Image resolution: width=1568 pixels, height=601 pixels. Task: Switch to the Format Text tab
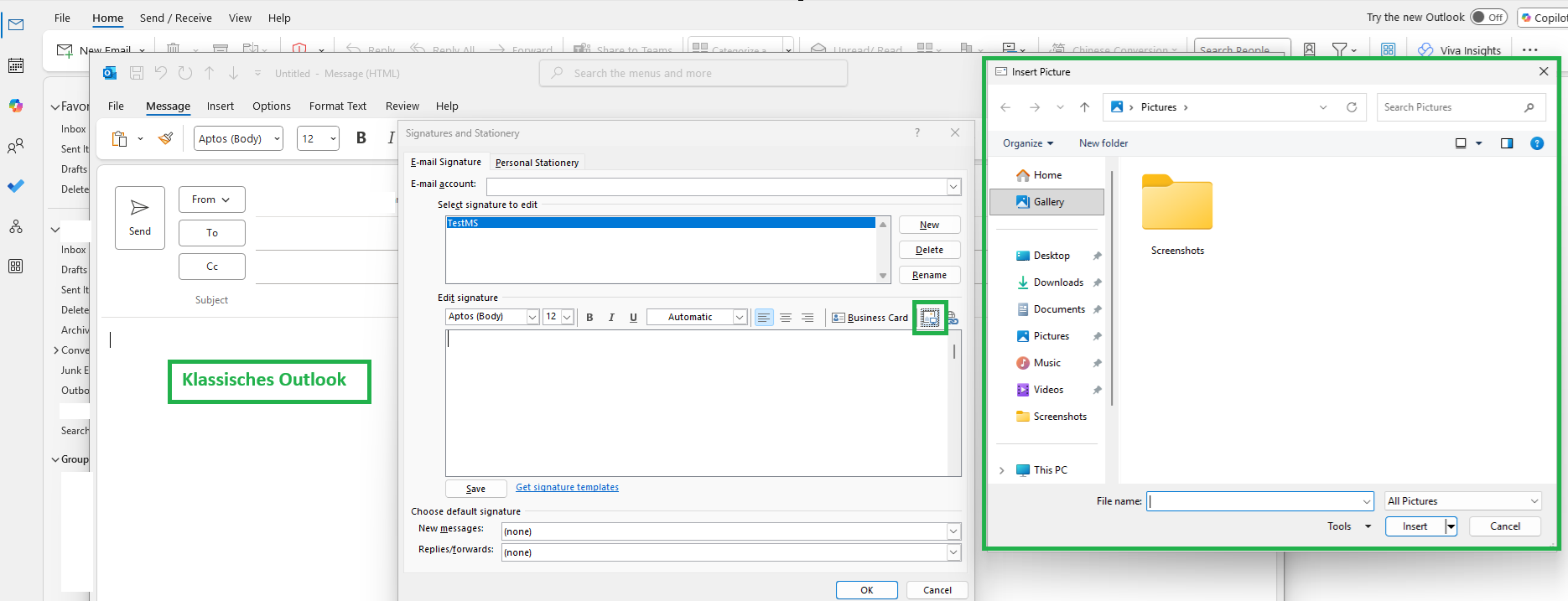pos(338,106)
